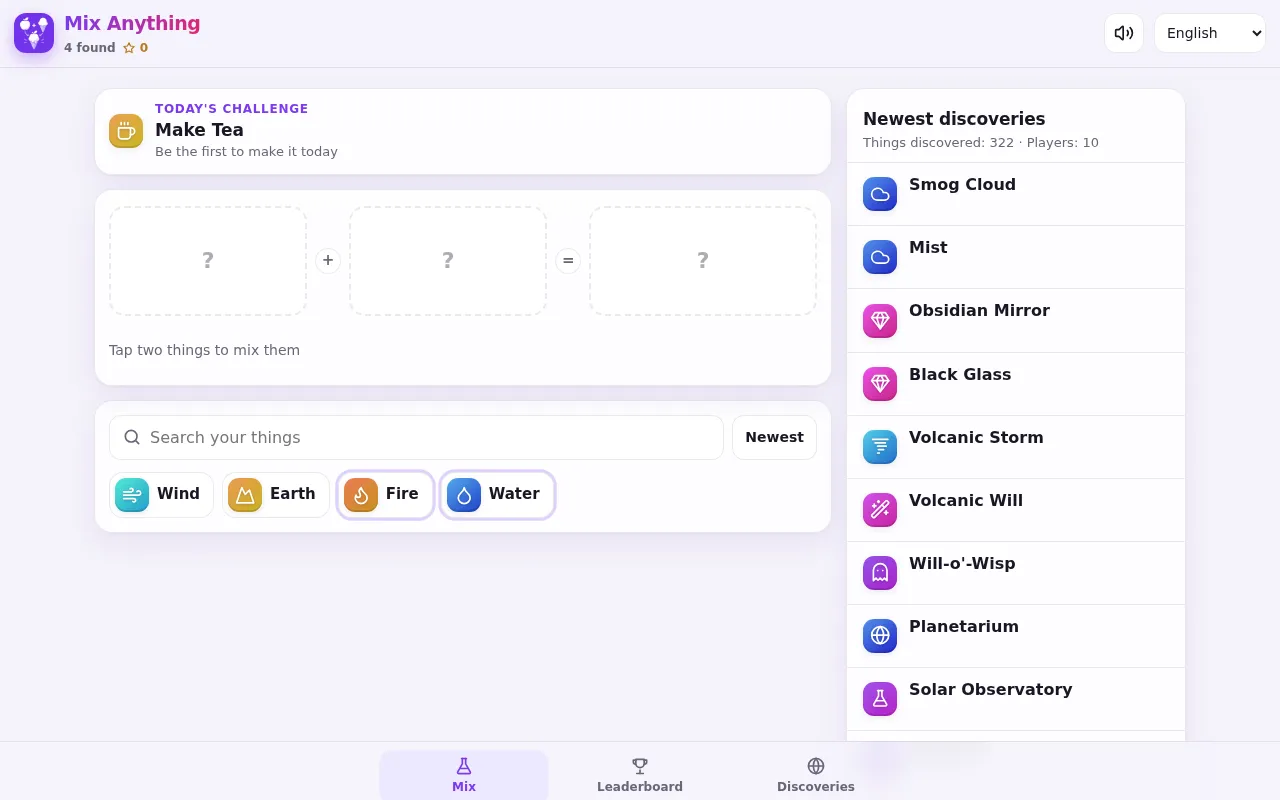
Task: Pick the Earth element chip
Action: pyautogui.click(x=276, y=495)
